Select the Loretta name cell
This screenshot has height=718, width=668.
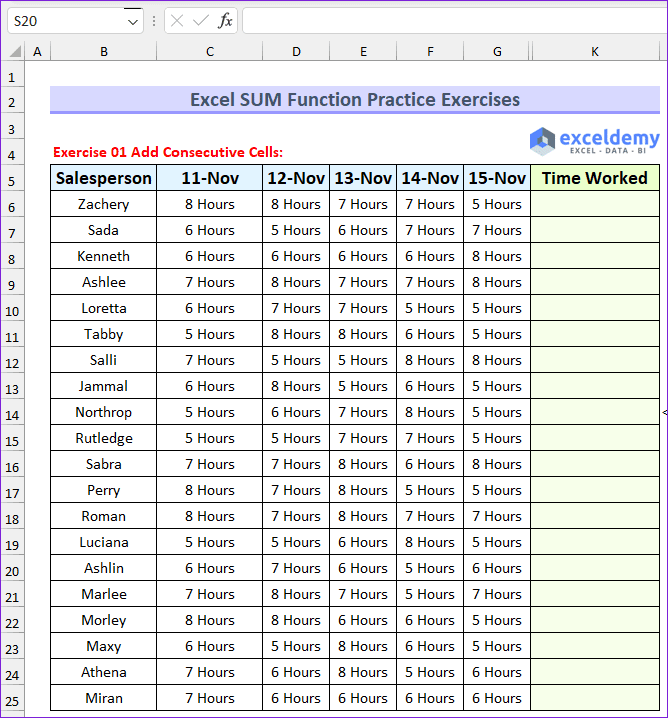point(103,308)
